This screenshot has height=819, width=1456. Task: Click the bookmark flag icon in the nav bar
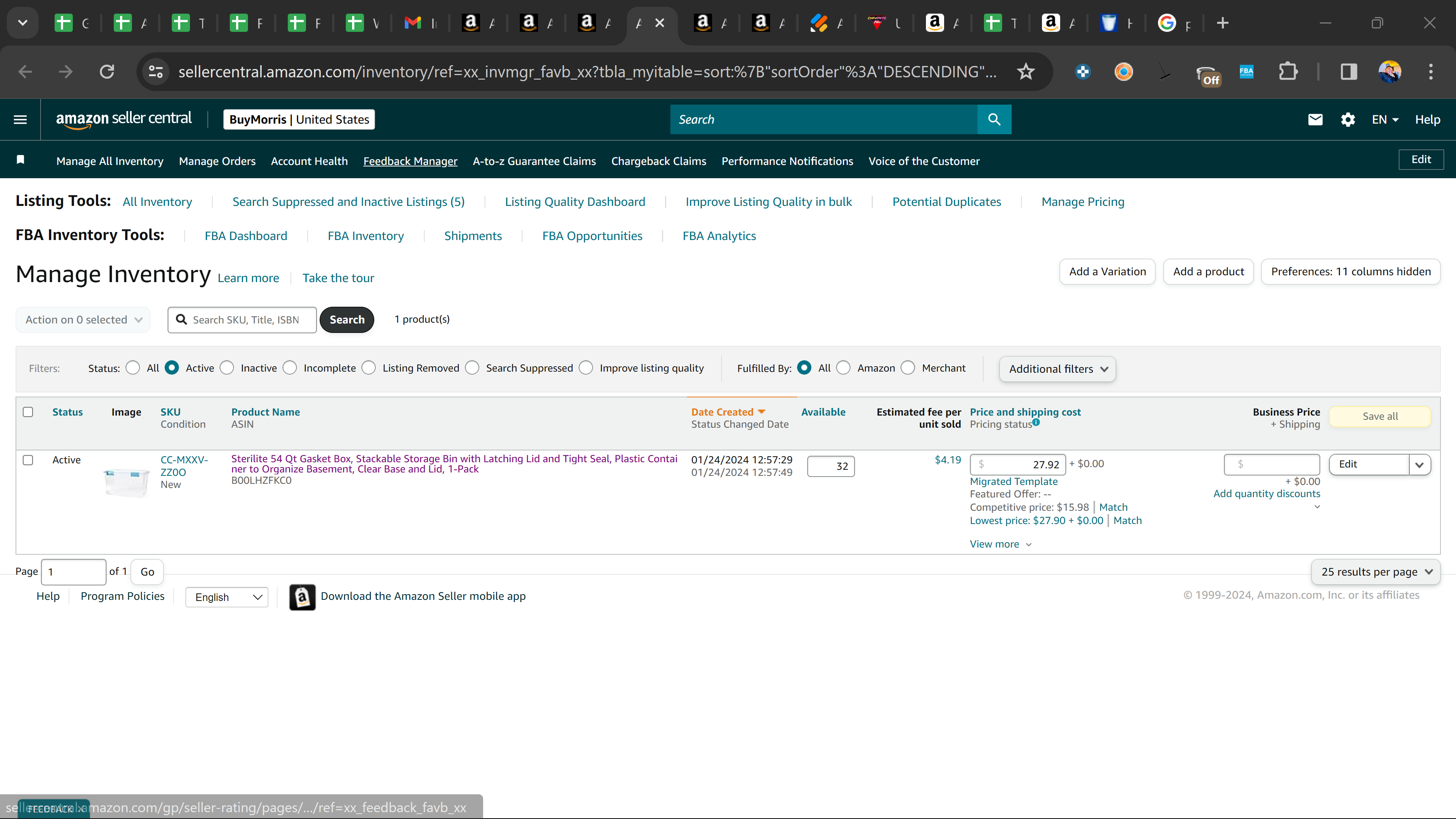pos(20,160)
